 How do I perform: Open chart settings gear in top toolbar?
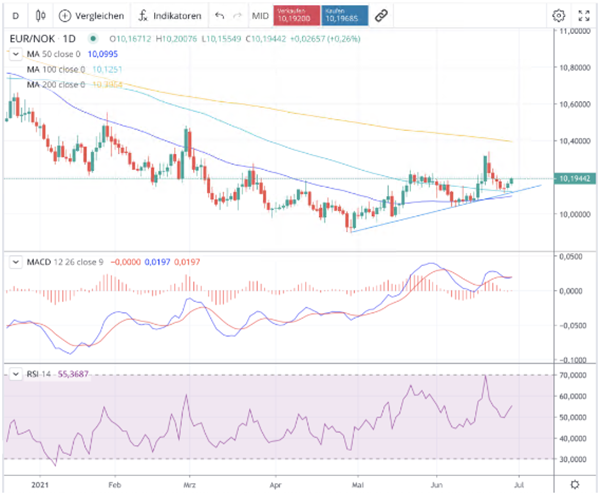click(x=559, y=16)
